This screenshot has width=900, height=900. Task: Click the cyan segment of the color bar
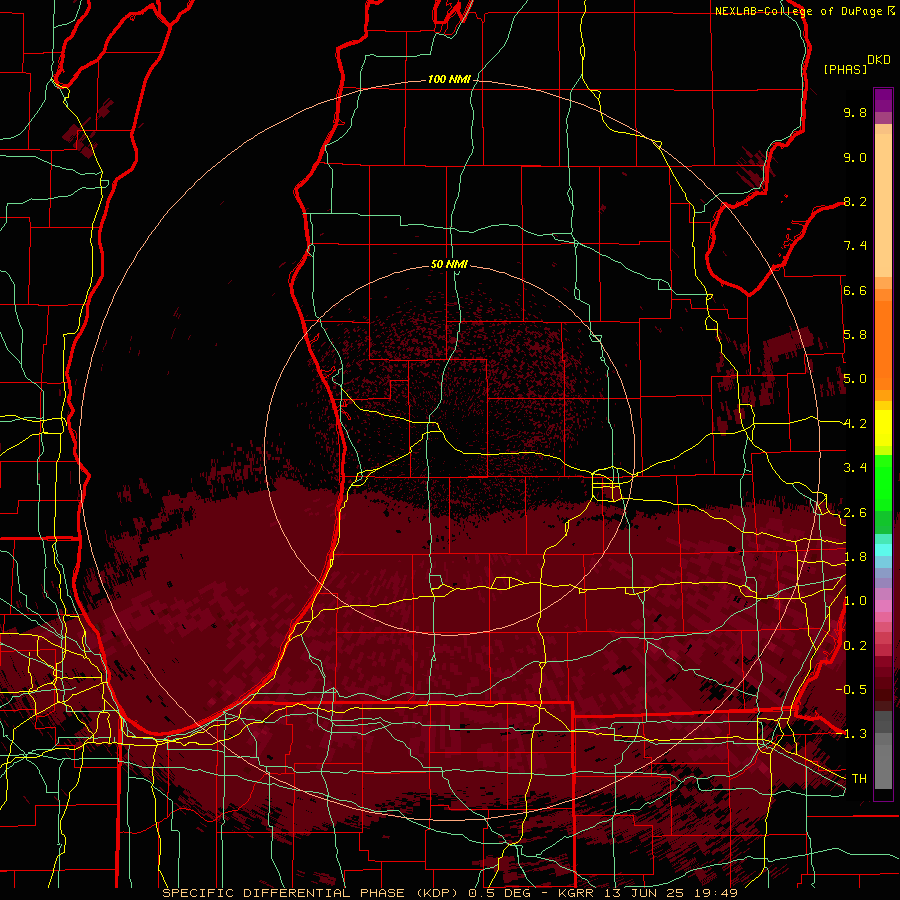pyautogui.click(x=883, y=549)
